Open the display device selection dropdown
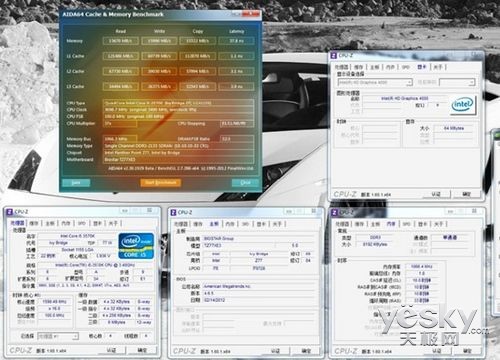 375,82
